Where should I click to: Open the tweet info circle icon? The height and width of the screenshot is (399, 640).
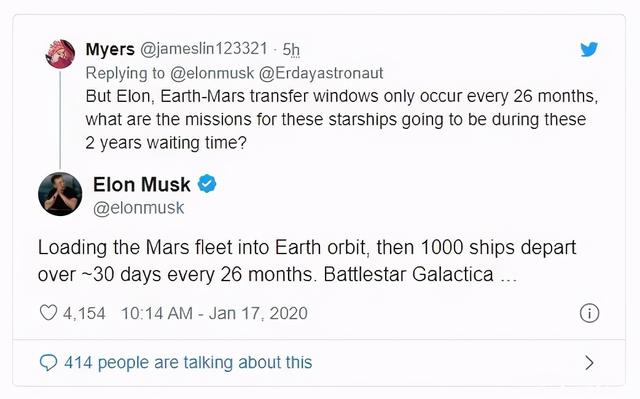click(x=589, y=313)
